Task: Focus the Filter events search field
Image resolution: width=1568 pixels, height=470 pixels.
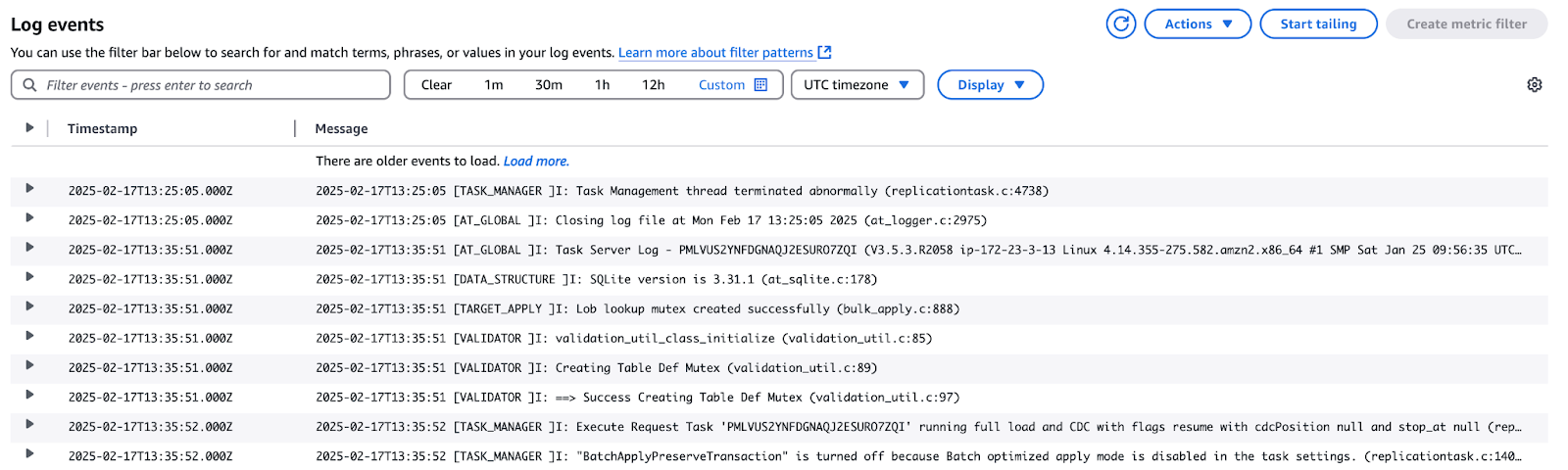Action: (x=201, y=85)
